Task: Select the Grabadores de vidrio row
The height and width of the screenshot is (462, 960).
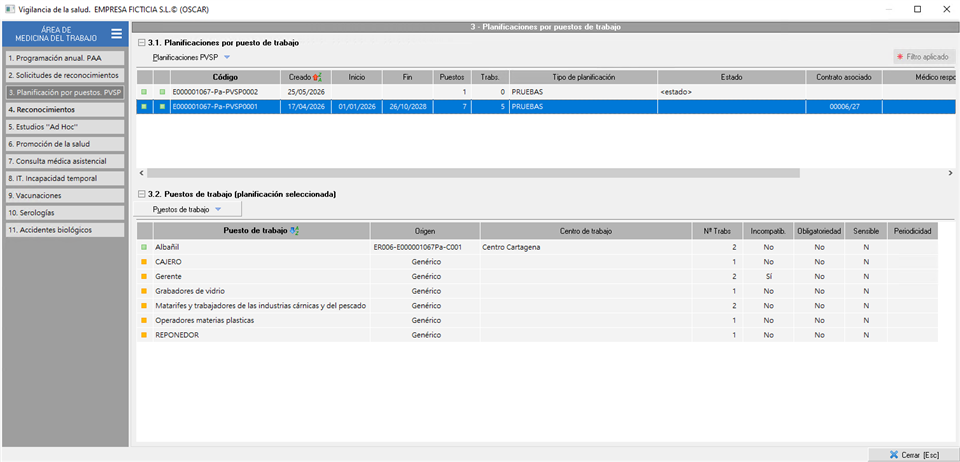Action: tap(537, 291)
